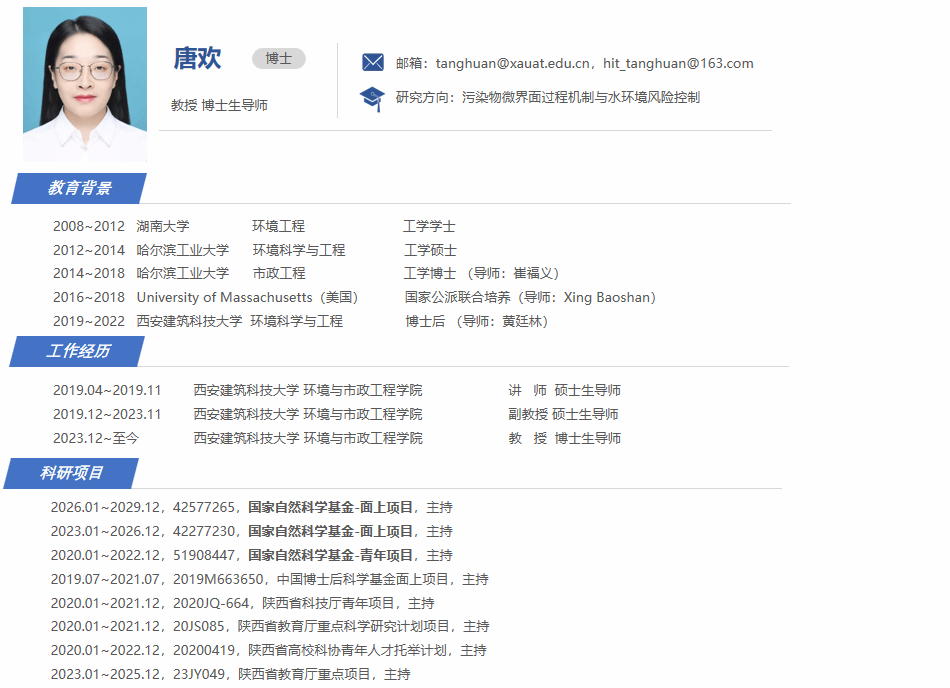
Task: Click email address tanghuan@xauat.edu.cn
Action: (514, 64)
